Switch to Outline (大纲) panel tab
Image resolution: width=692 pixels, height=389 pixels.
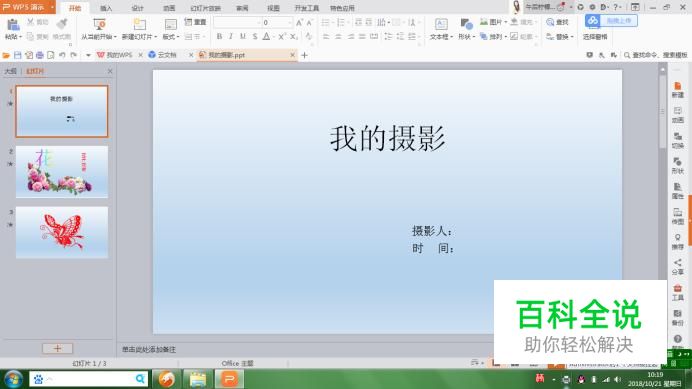tap(10, 71)
